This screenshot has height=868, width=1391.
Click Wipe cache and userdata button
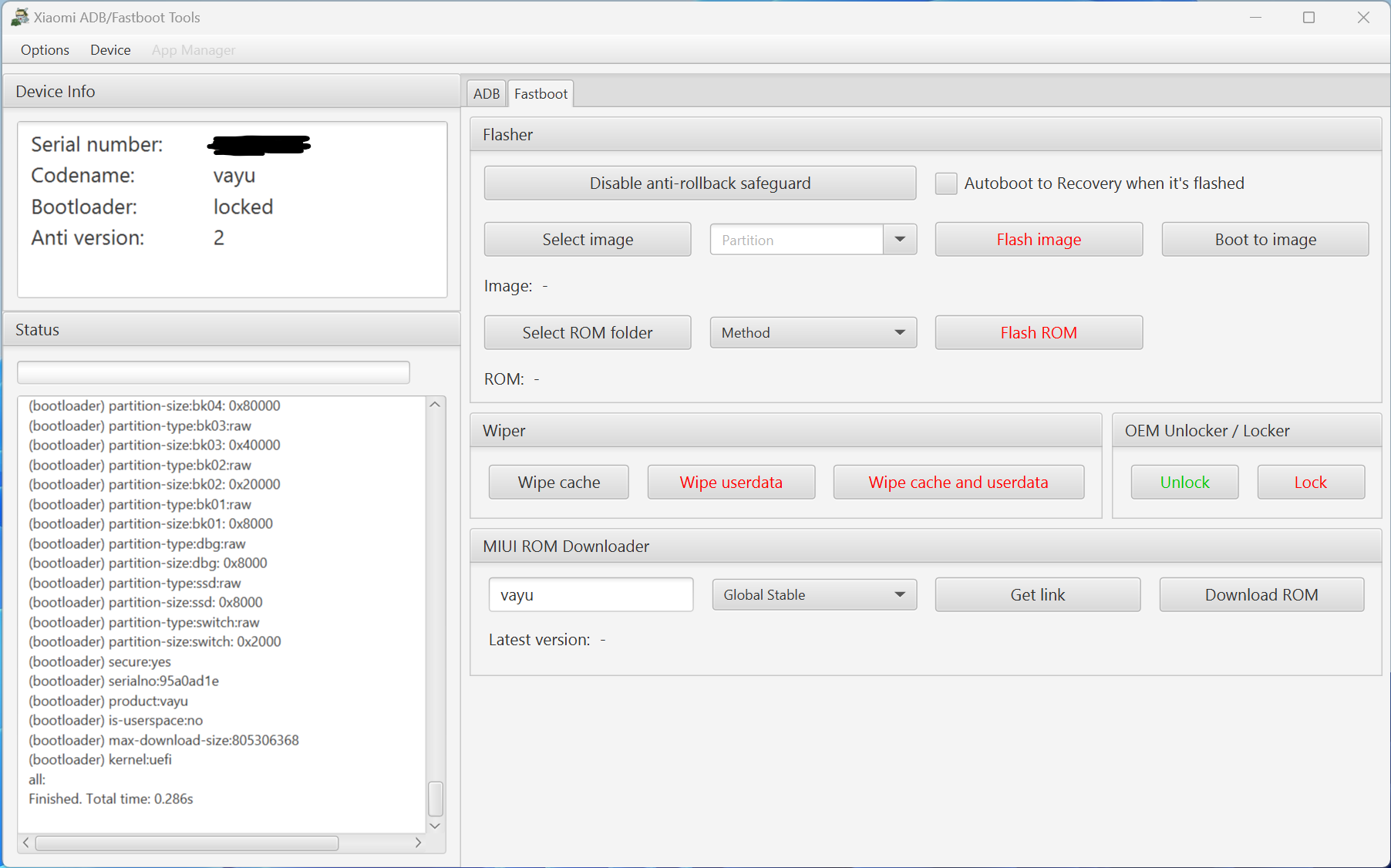[958, 483]
